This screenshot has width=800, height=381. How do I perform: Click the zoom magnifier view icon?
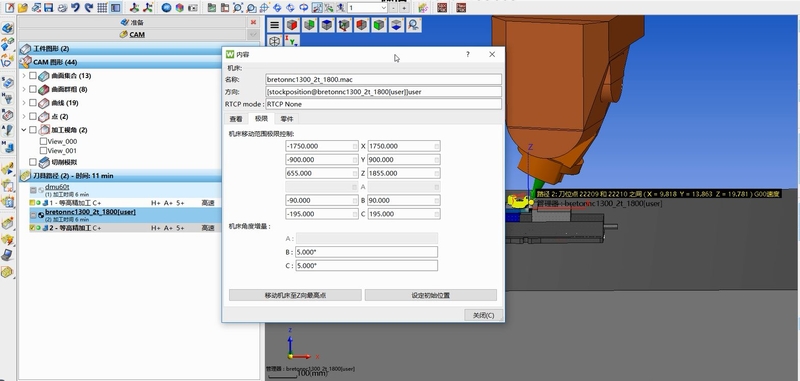pyautogui.click(x=414, y=24)
